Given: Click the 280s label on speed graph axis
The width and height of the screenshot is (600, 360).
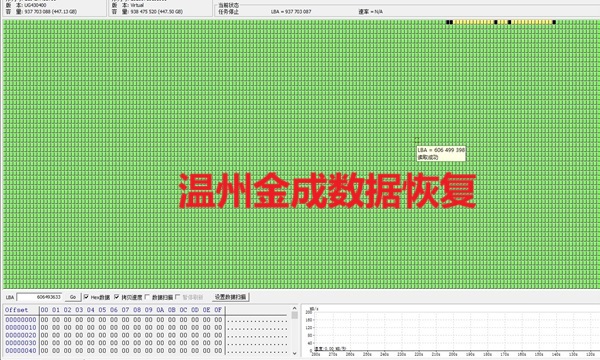Looking at the screenshot, I should coord(316,355).
